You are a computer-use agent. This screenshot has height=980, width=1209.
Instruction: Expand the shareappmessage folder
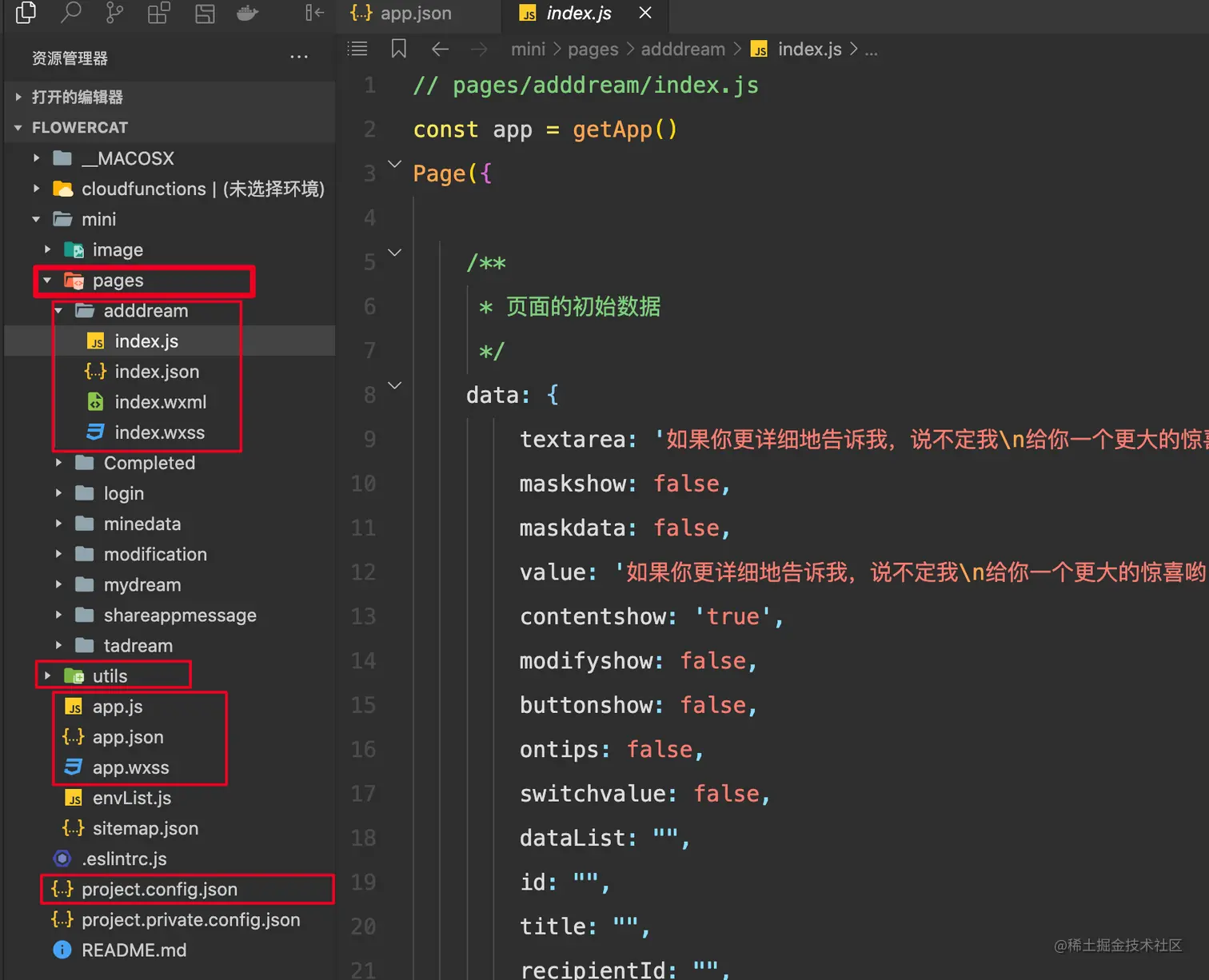[170, 615]
